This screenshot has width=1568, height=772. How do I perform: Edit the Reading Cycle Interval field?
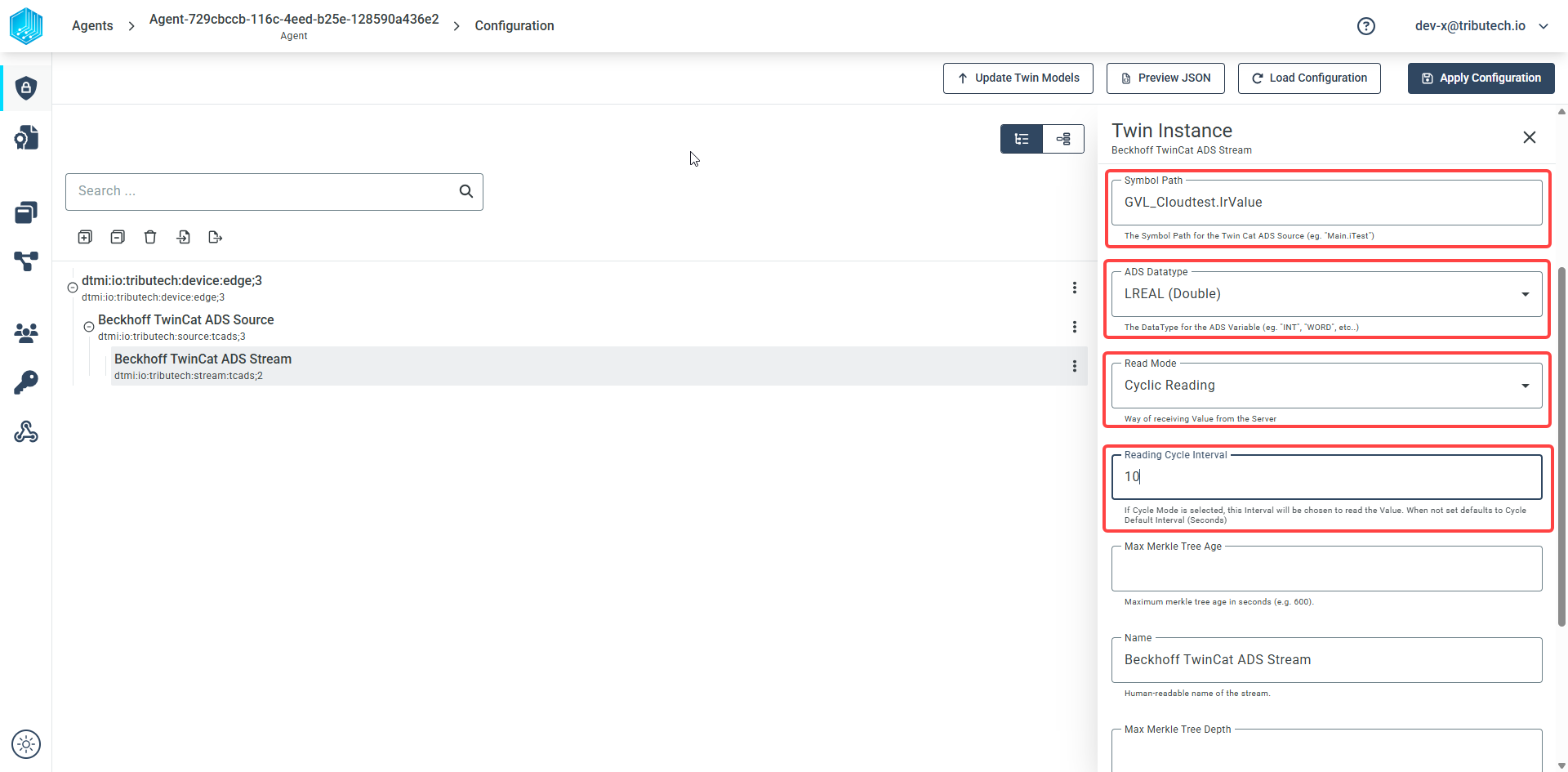coord(1326,477)
